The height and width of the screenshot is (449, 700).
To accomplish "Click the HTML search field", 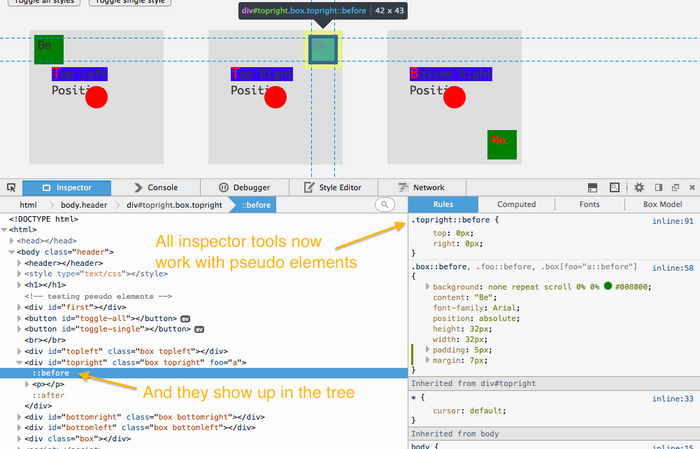I will point(384,204).
